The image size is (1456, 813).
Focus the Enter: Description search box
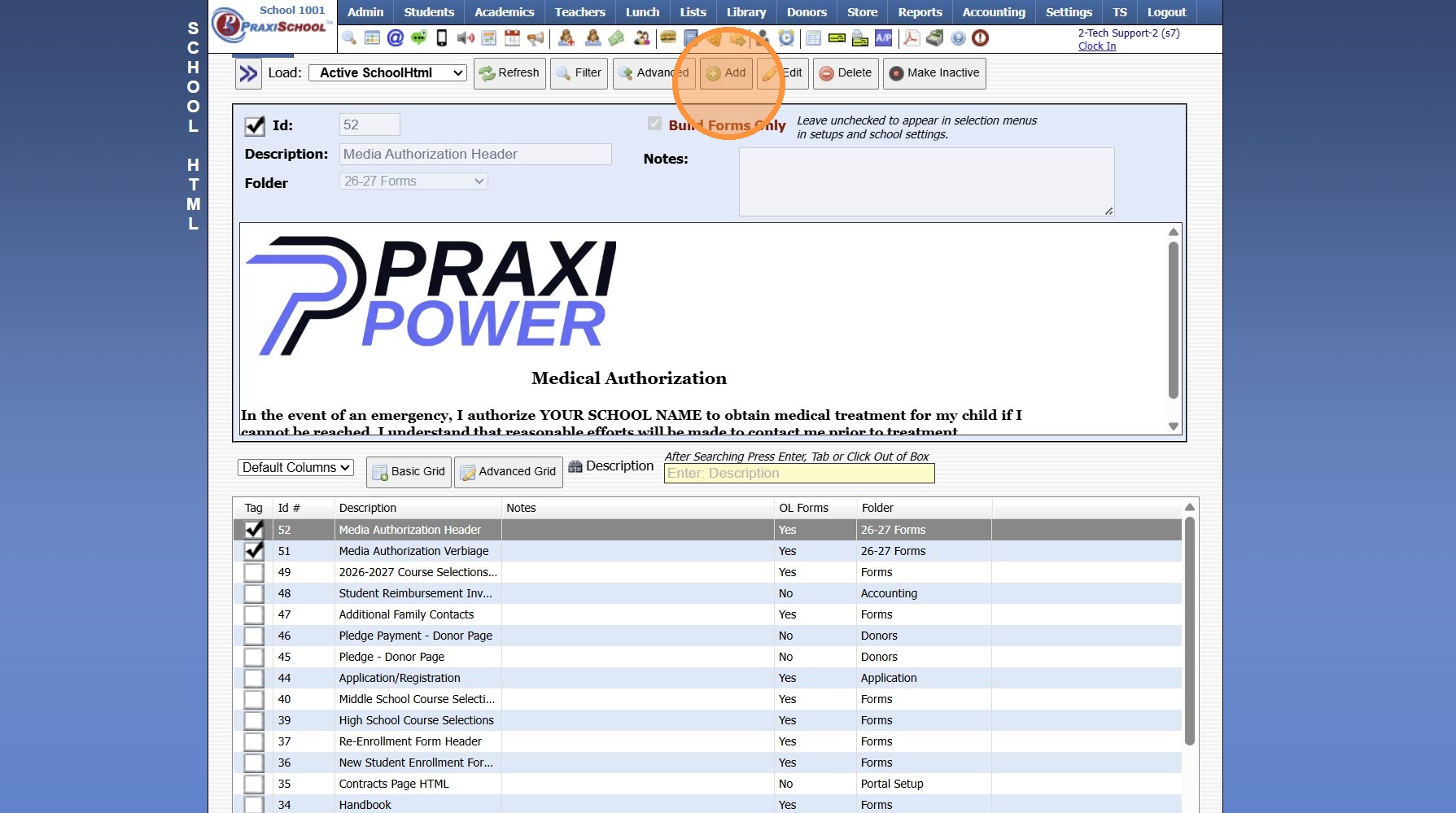tap(799, 474)
